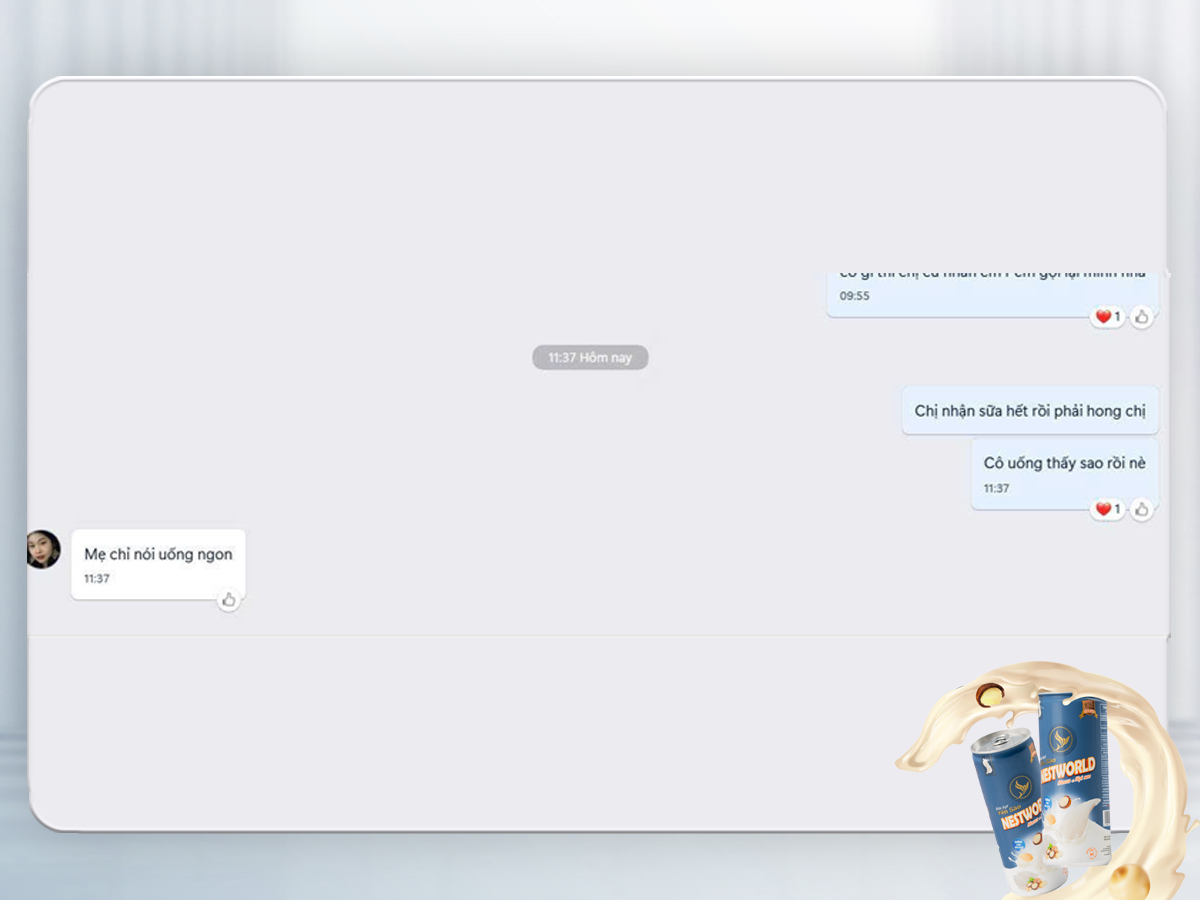Image resolution: width=1200 pixels, height=900 pixels.
Task: Click 11:37 timestamp under "Mẹ chỉ nói" message
Action: 97,579
